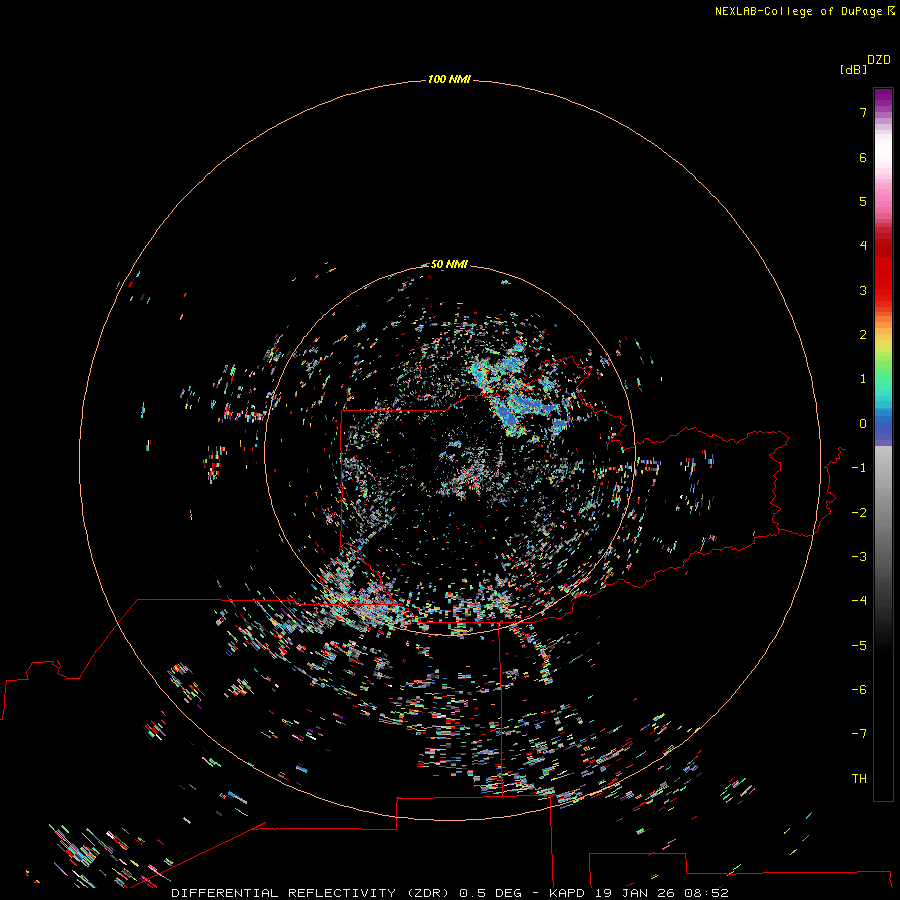
Task: Click the -6 value on color scale
Action: [859, 689]
